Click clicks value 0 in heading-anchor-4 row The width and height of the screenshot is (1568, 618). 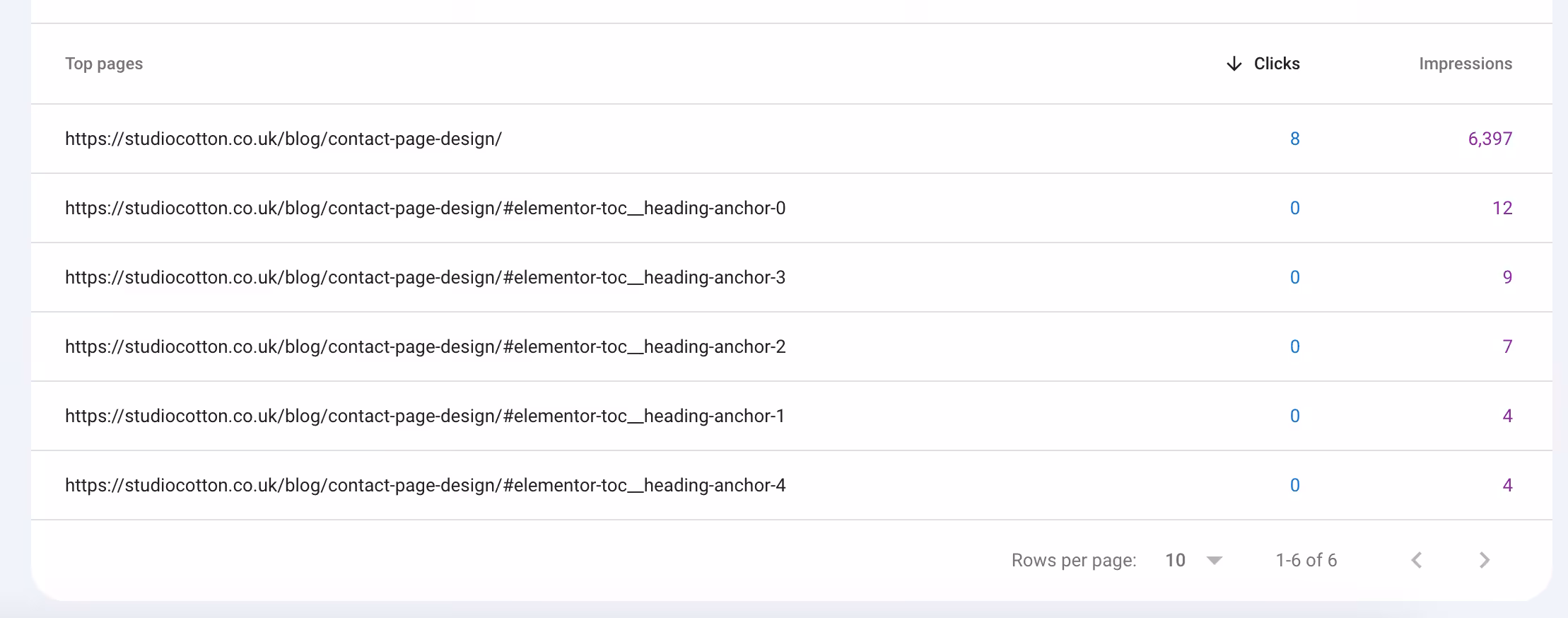(x=1294, y=485)
